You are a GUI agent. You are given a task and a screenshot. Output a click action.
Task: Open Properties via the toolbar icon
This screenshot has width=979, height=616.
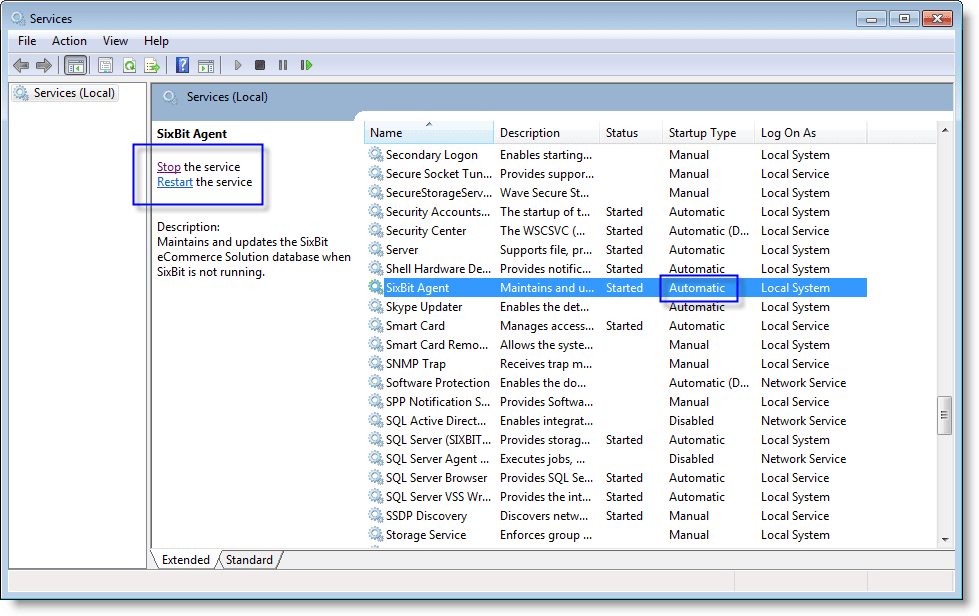point(105,65)
